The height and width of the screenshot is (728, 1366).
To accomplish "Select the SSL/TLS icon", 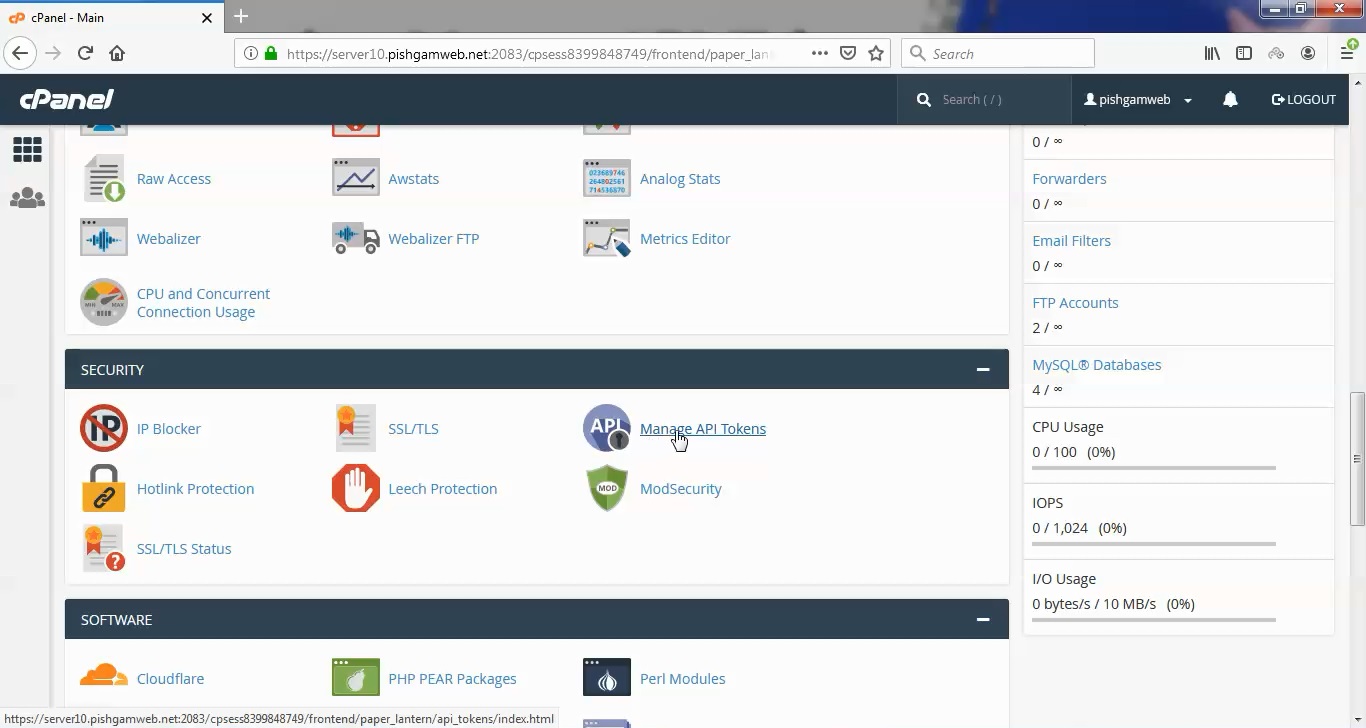I will [x=355, y=428].
